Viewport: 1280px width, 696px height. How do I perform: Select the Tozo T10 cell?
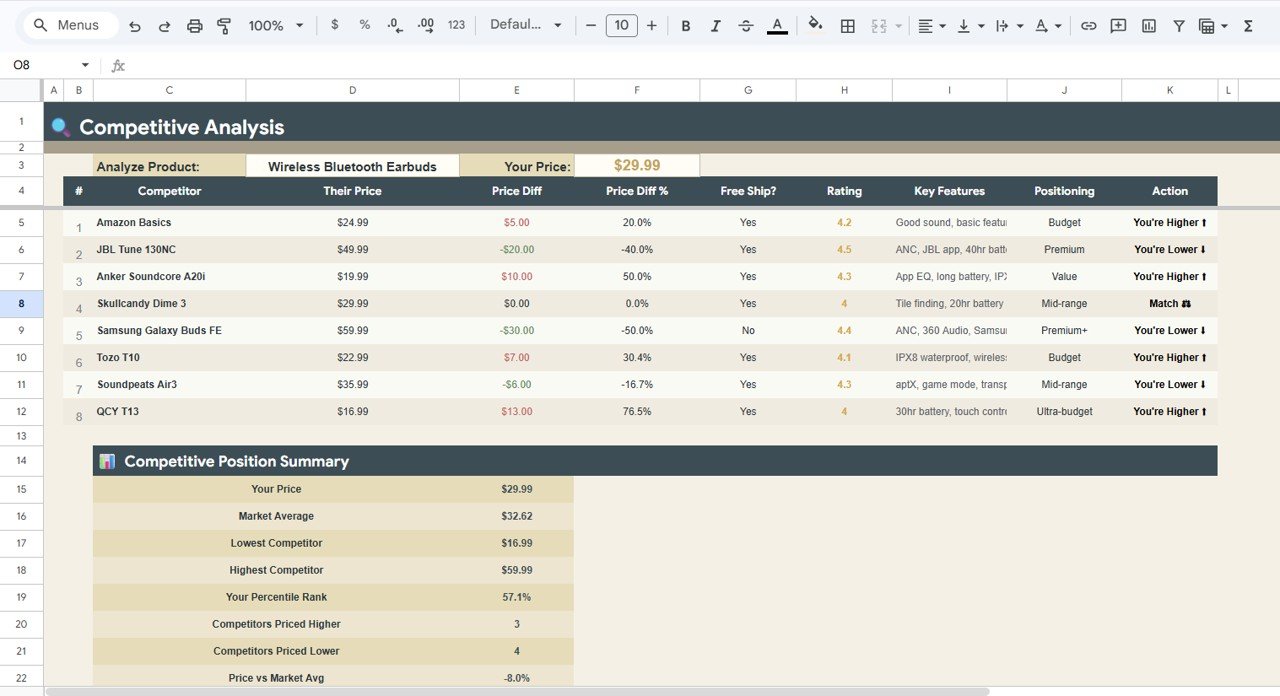tap(169, 357)
